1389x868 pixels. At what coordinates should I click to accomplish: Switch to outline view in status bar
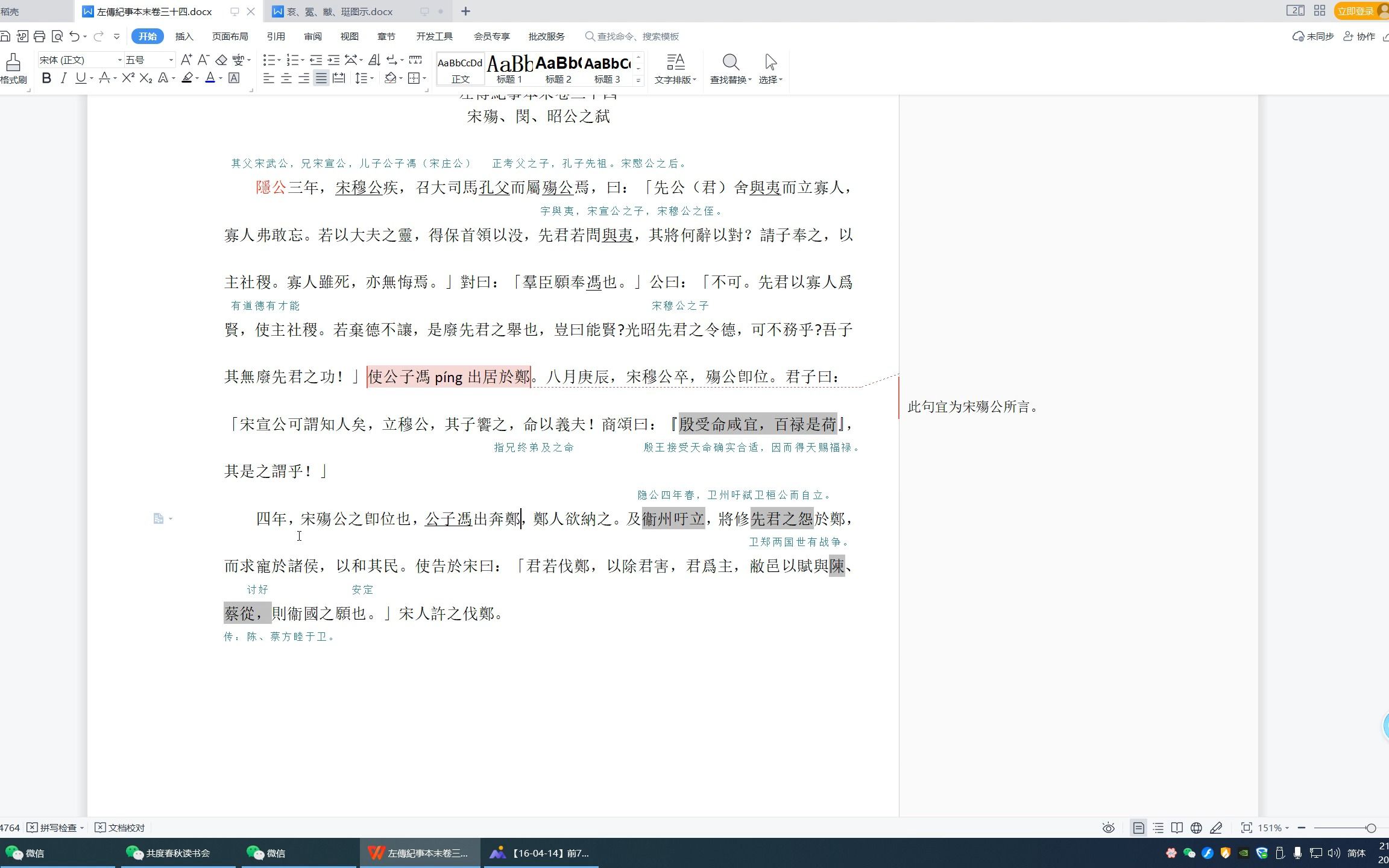pyautogui.click(x=1158, y=828)
